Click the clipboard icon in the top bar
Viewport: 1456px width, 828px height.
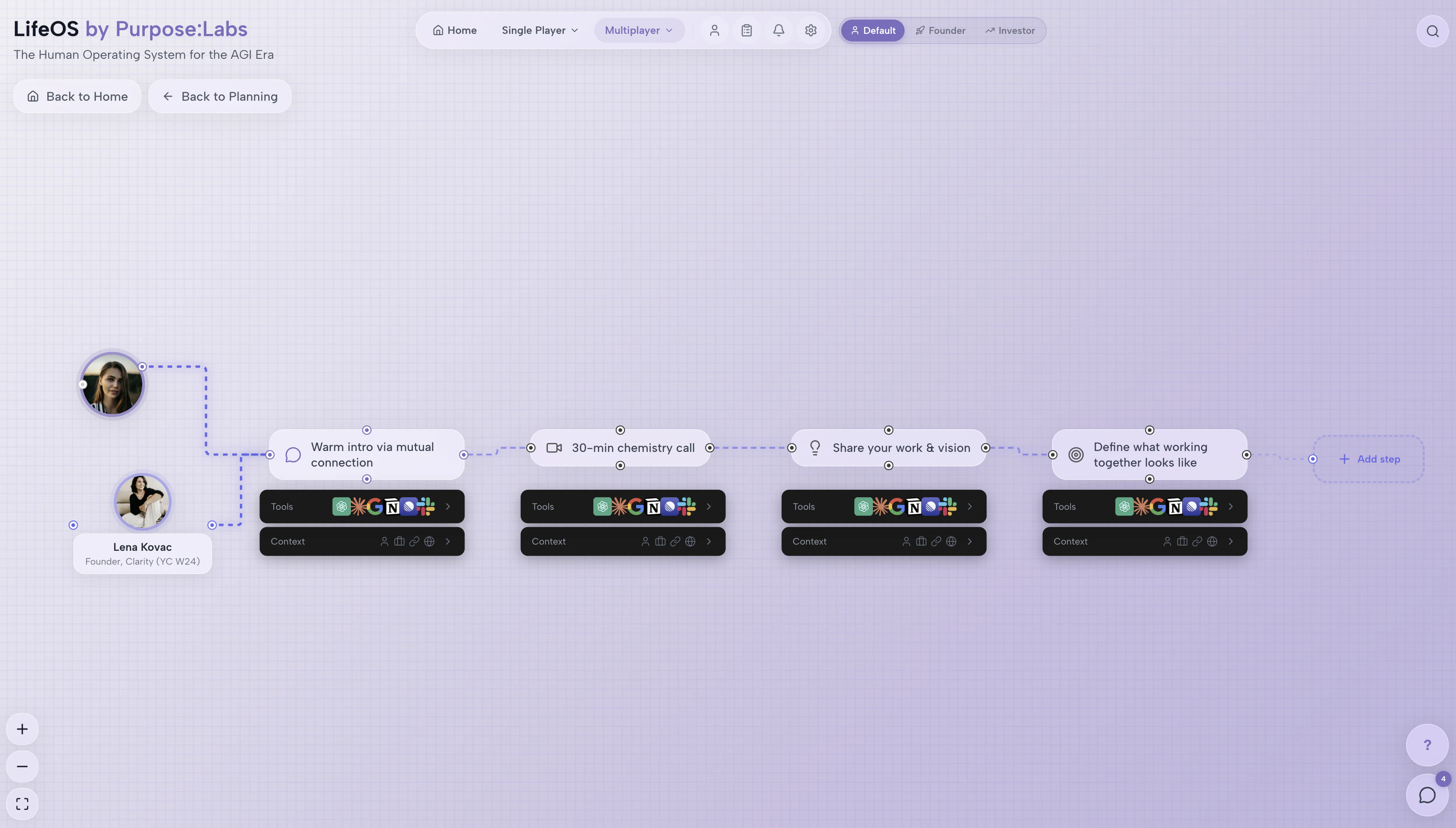(x=746, y=30)
